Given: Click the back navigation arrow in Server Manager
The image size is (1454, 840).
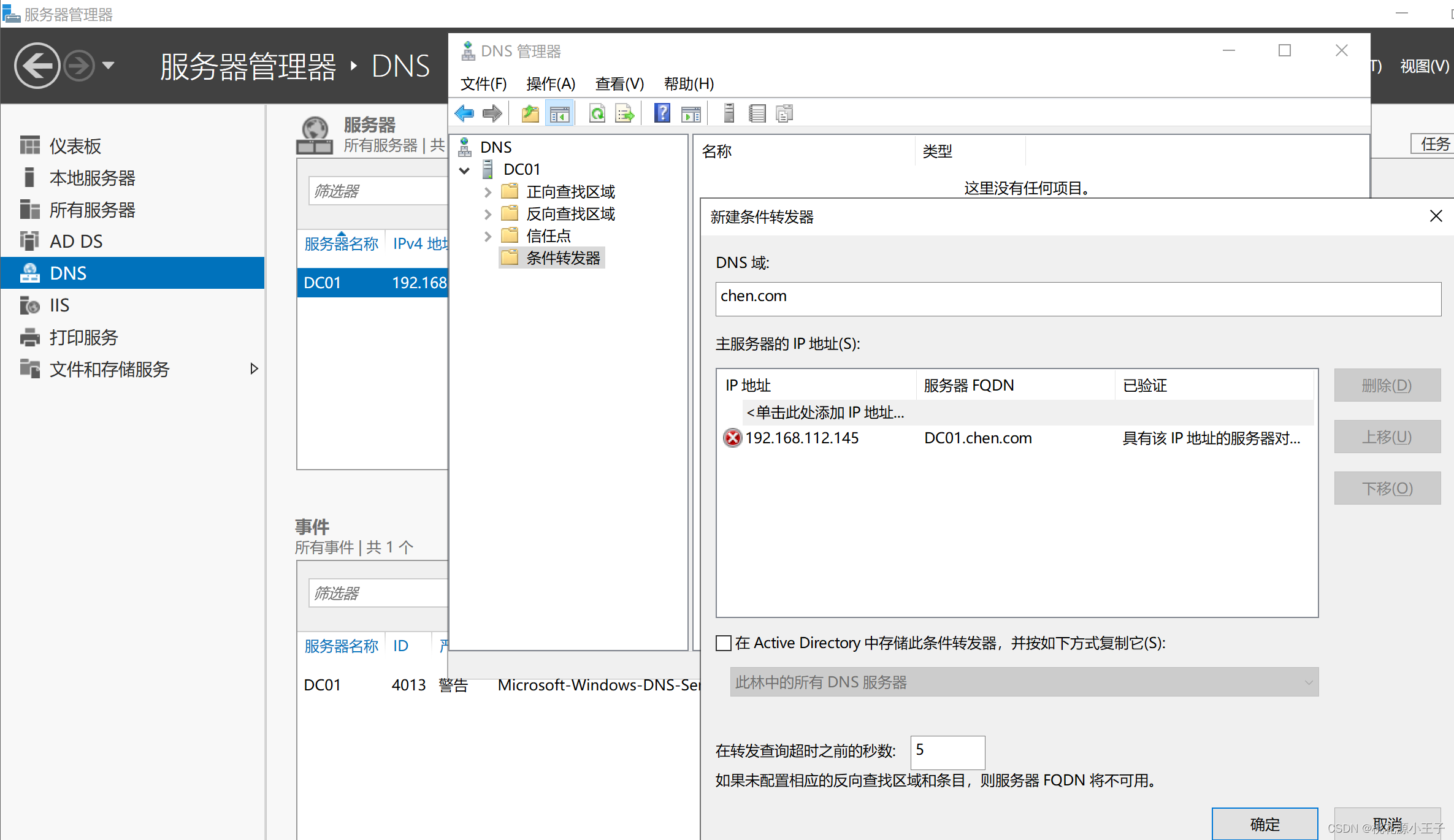Looking at the screenshot, I should [37, 65].
